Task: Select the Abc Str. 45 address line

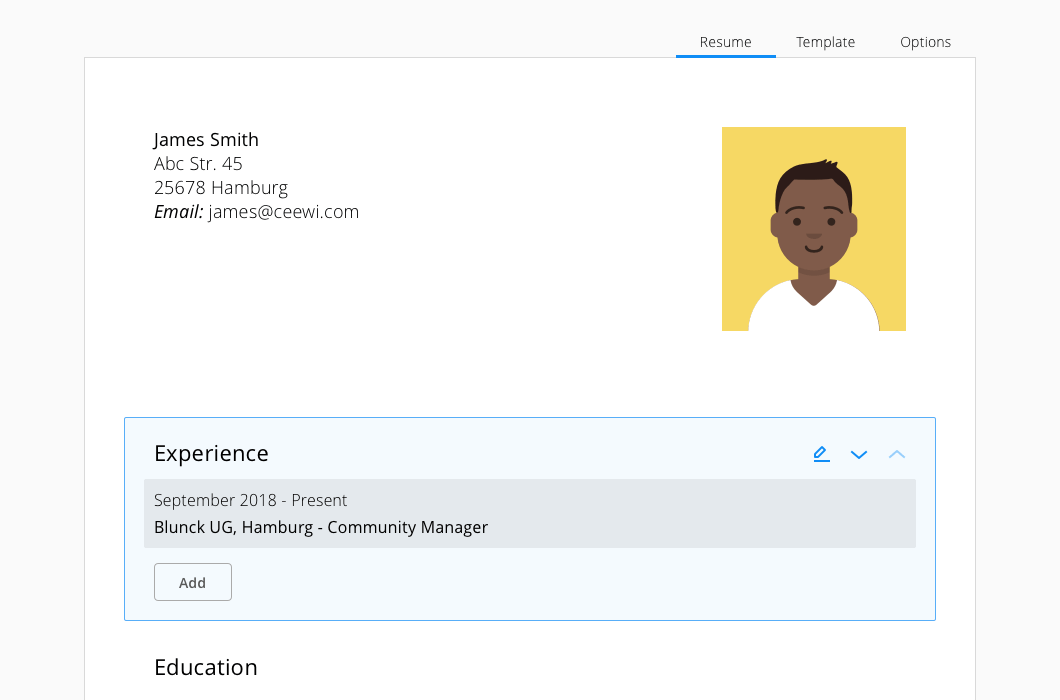Action: click(x=198, y=164)
